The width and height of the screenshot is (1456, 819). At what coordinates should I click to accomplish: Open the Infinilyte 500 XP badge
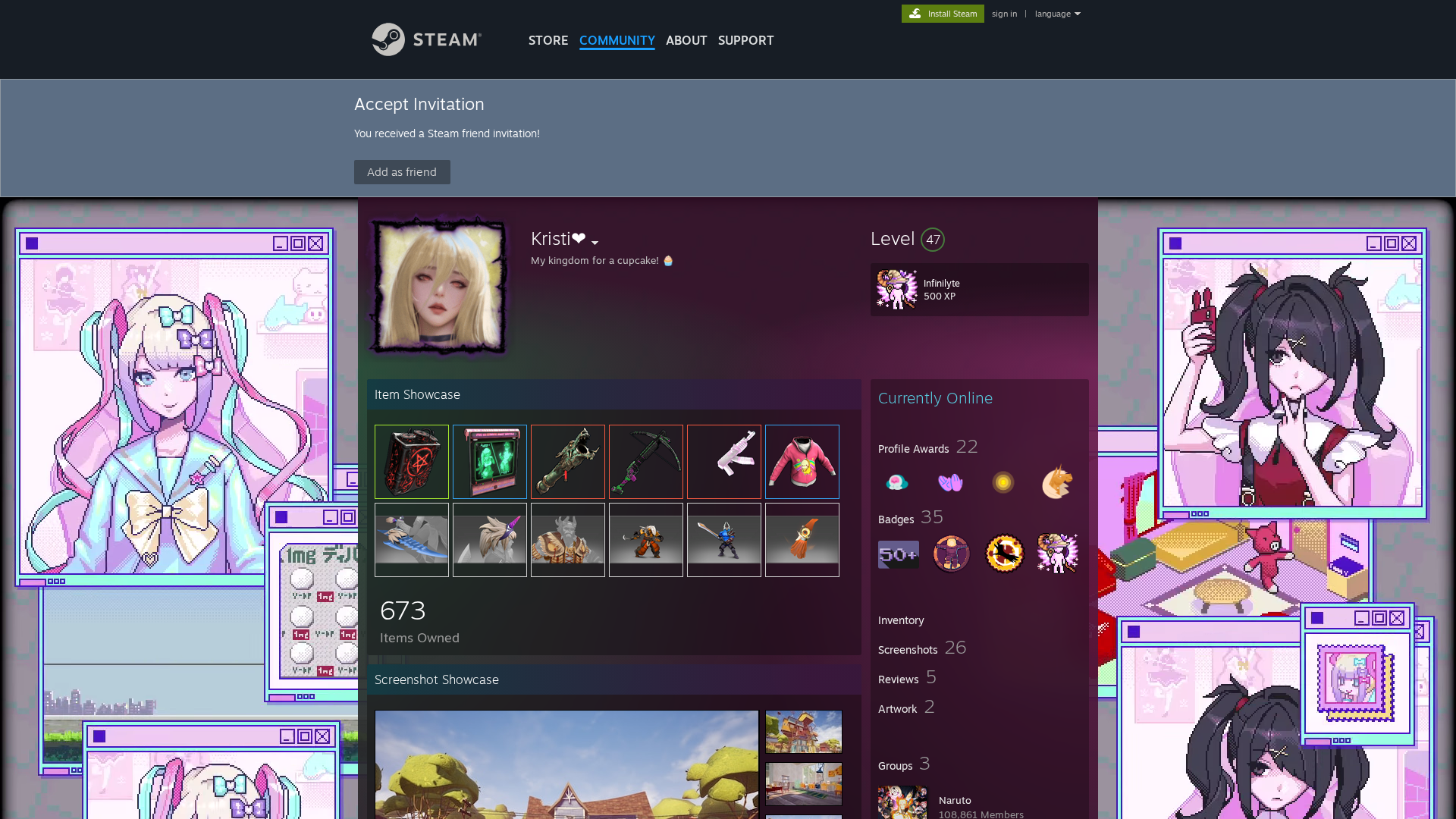pos(979,290)
